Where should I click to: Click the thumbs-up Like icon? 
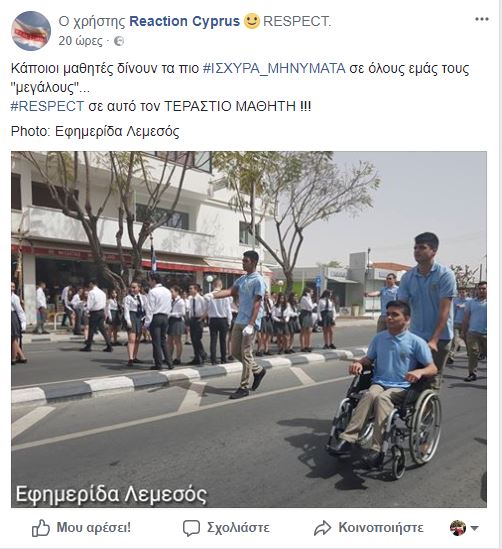coord(41,528)
